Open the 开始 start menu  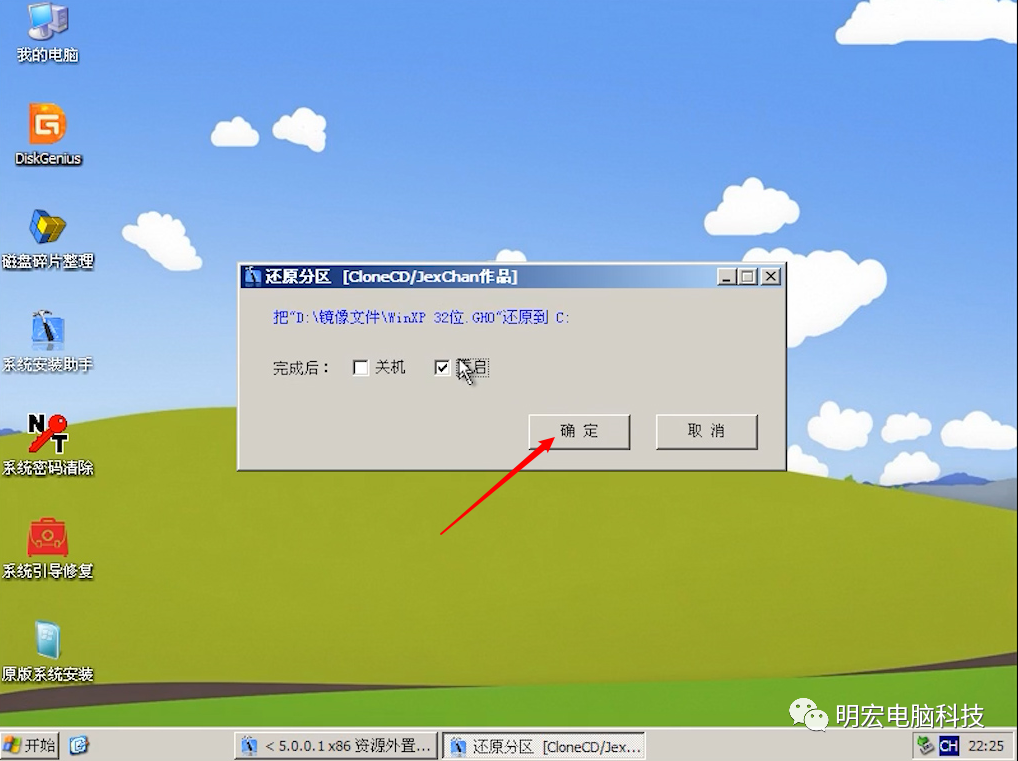pos(30,745)
